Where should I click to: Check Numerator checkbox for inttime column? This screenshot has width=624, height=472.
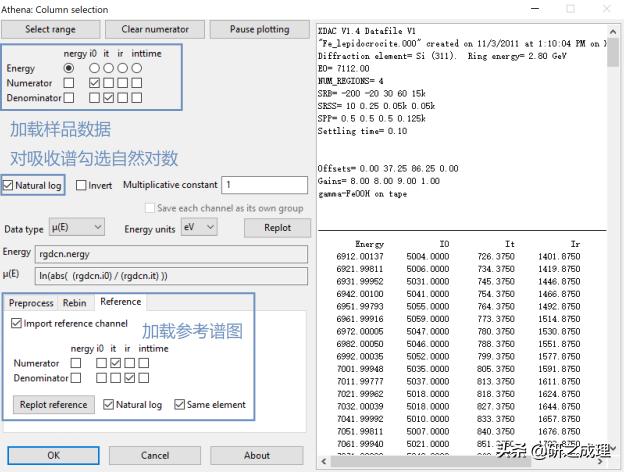[x=136, y=83]
